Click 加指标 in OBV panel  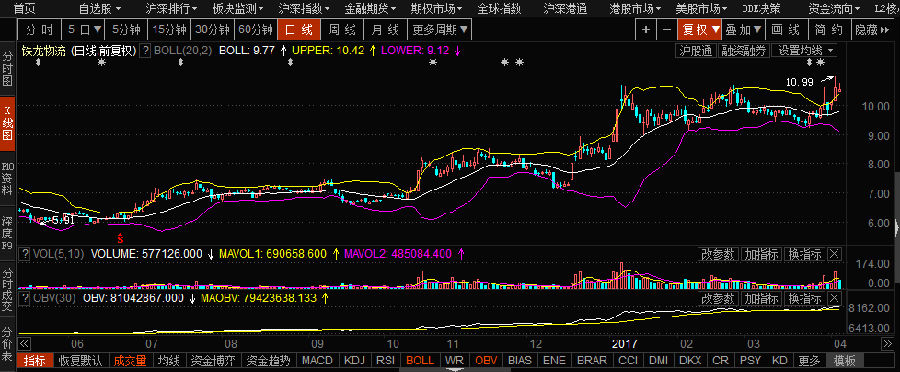(x=761, y=299)
